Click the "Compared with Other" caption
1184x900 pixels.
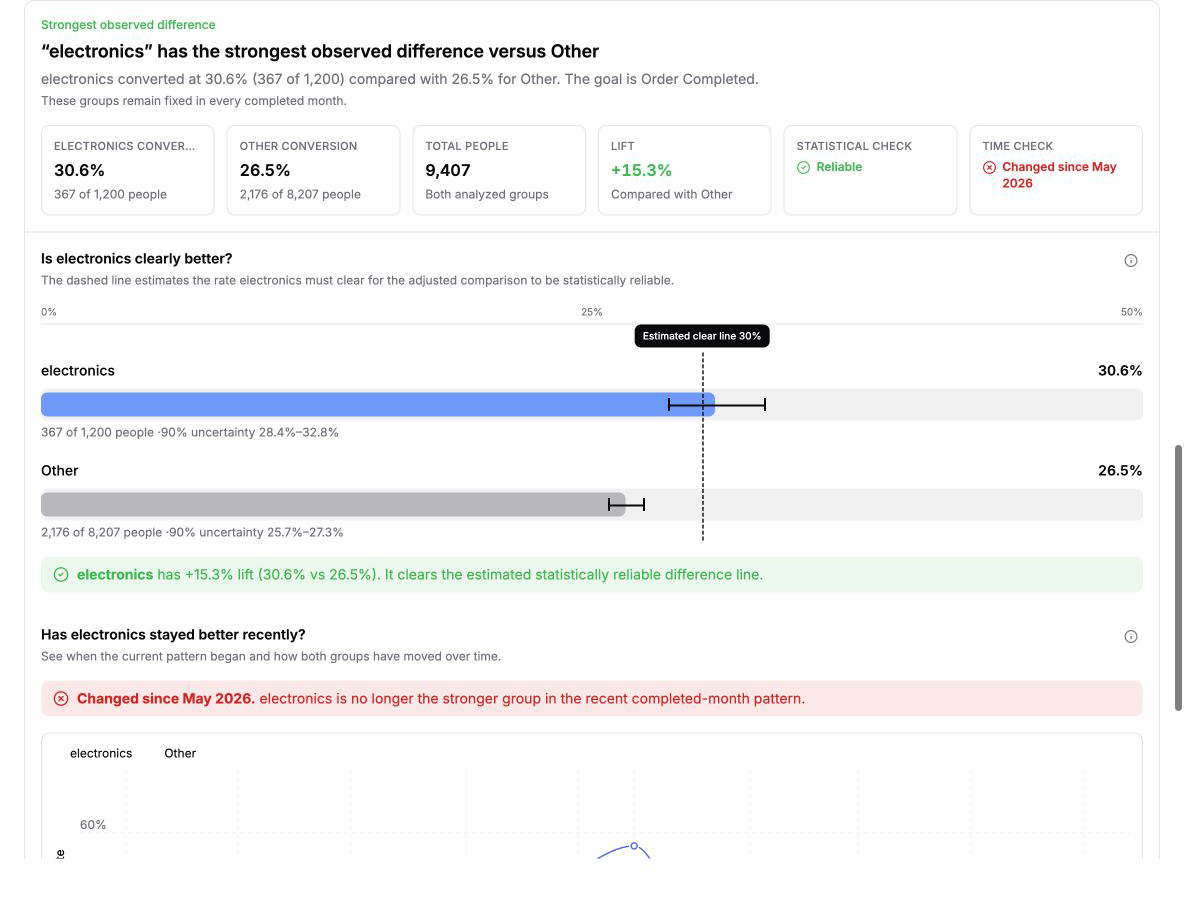[x=671, y=194]
